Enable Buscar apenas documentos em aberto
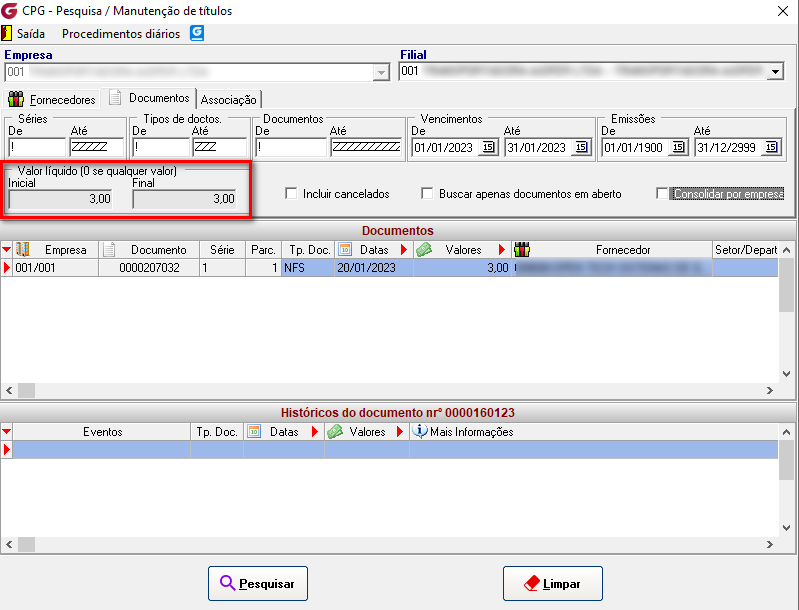The image size is (799, 610). [x=427, y=194]
